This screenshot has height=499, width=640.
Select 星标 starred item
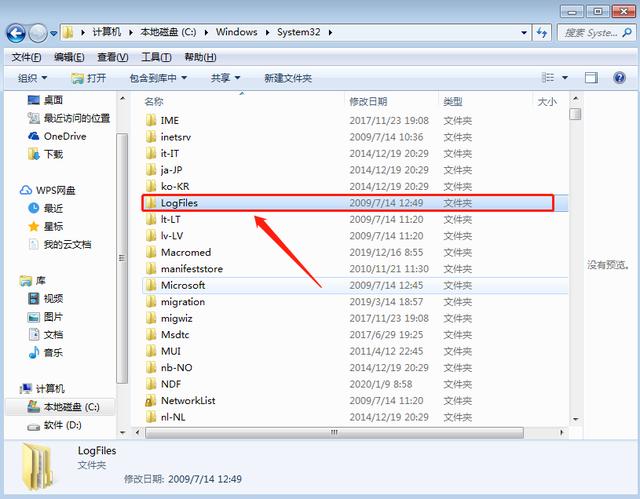click(45, 226)
